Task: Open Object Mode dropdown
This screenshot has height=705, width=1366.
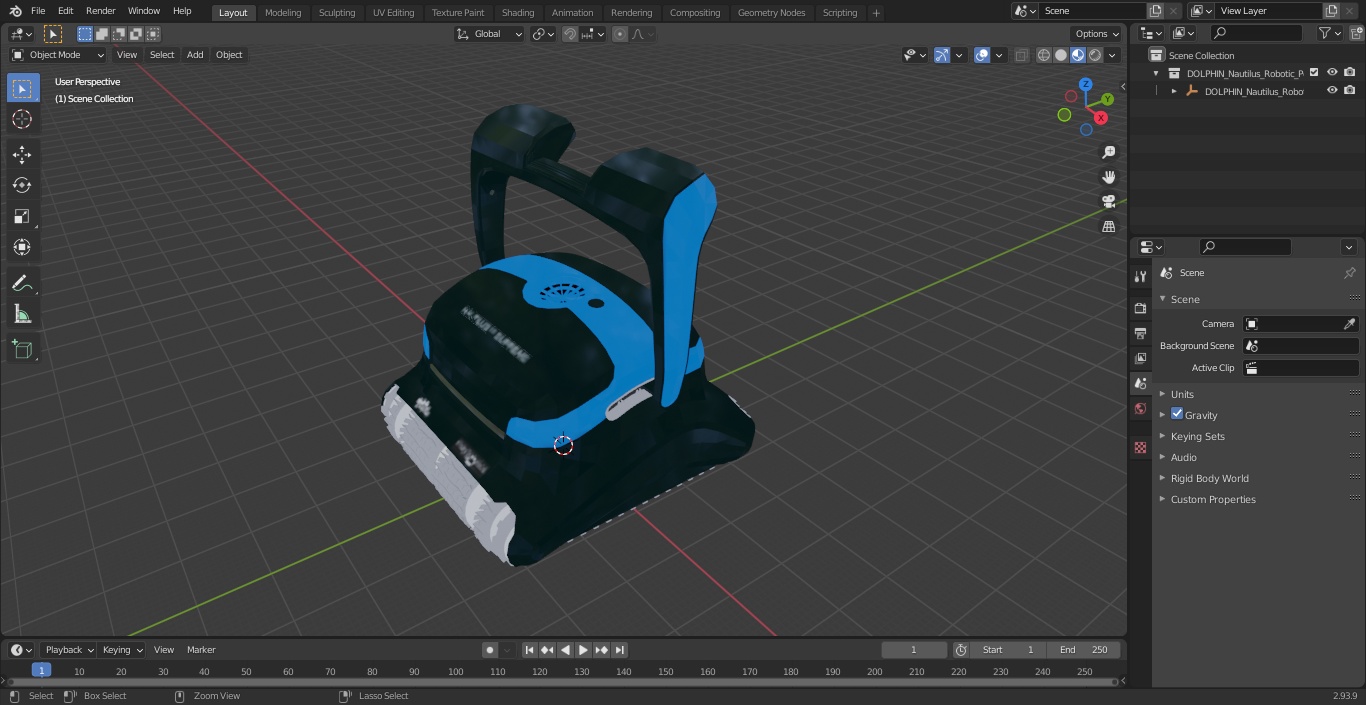Action: click(x=58, y=55)
